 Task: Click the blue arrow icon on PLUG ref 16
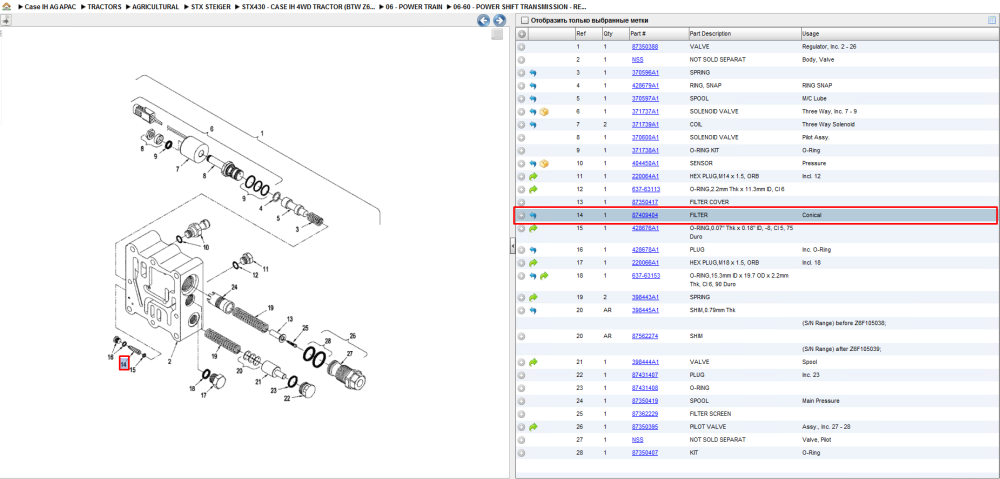(x=533, y=249)
